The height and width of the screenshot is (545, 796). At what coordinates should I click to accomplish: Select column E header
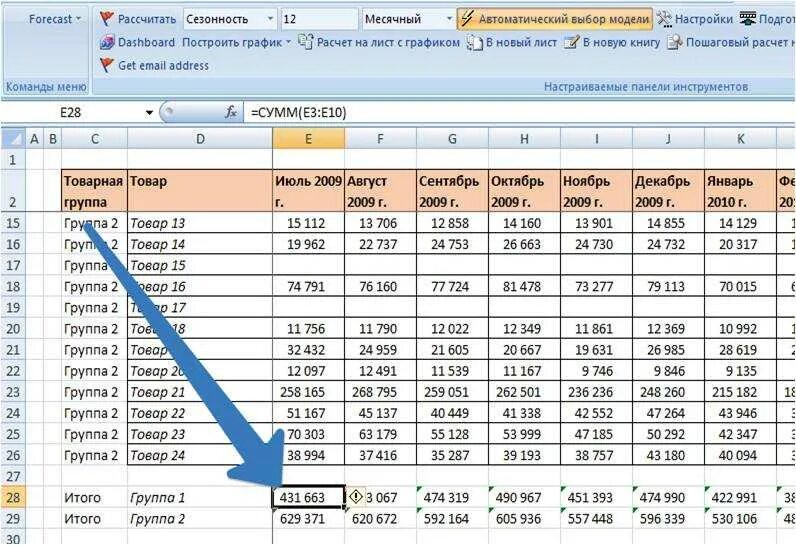point(308,139)
